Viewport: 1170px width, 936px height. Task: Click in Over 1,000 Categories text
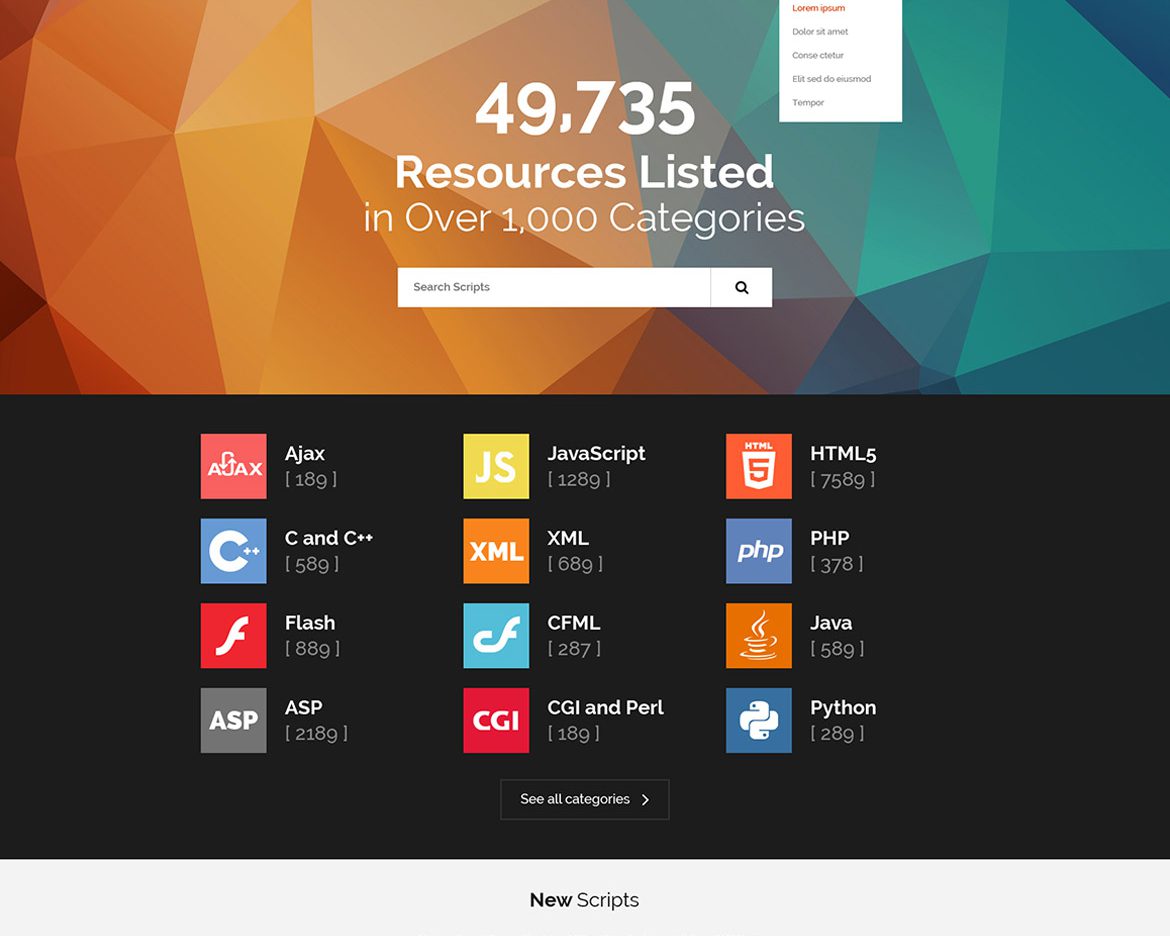click(x=584, y=218)
